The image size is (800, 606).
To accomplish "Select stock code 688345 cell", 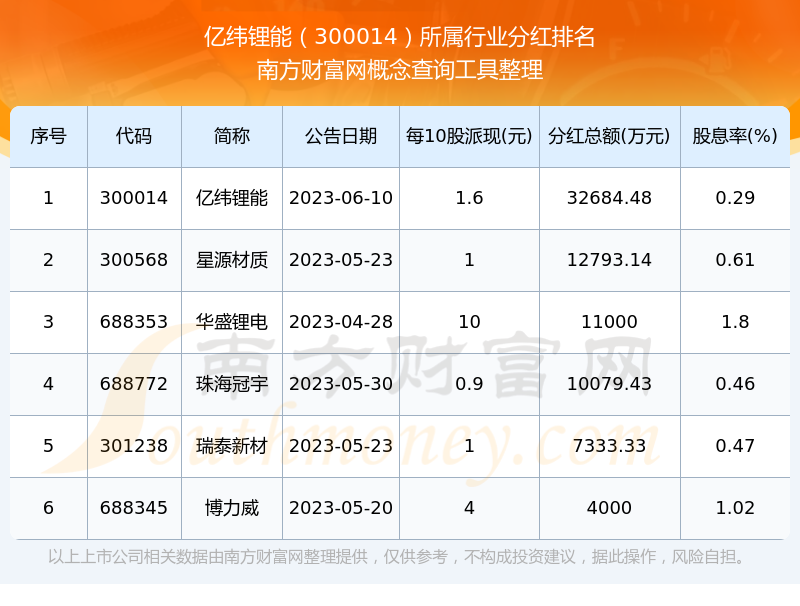I will (134, 508).
